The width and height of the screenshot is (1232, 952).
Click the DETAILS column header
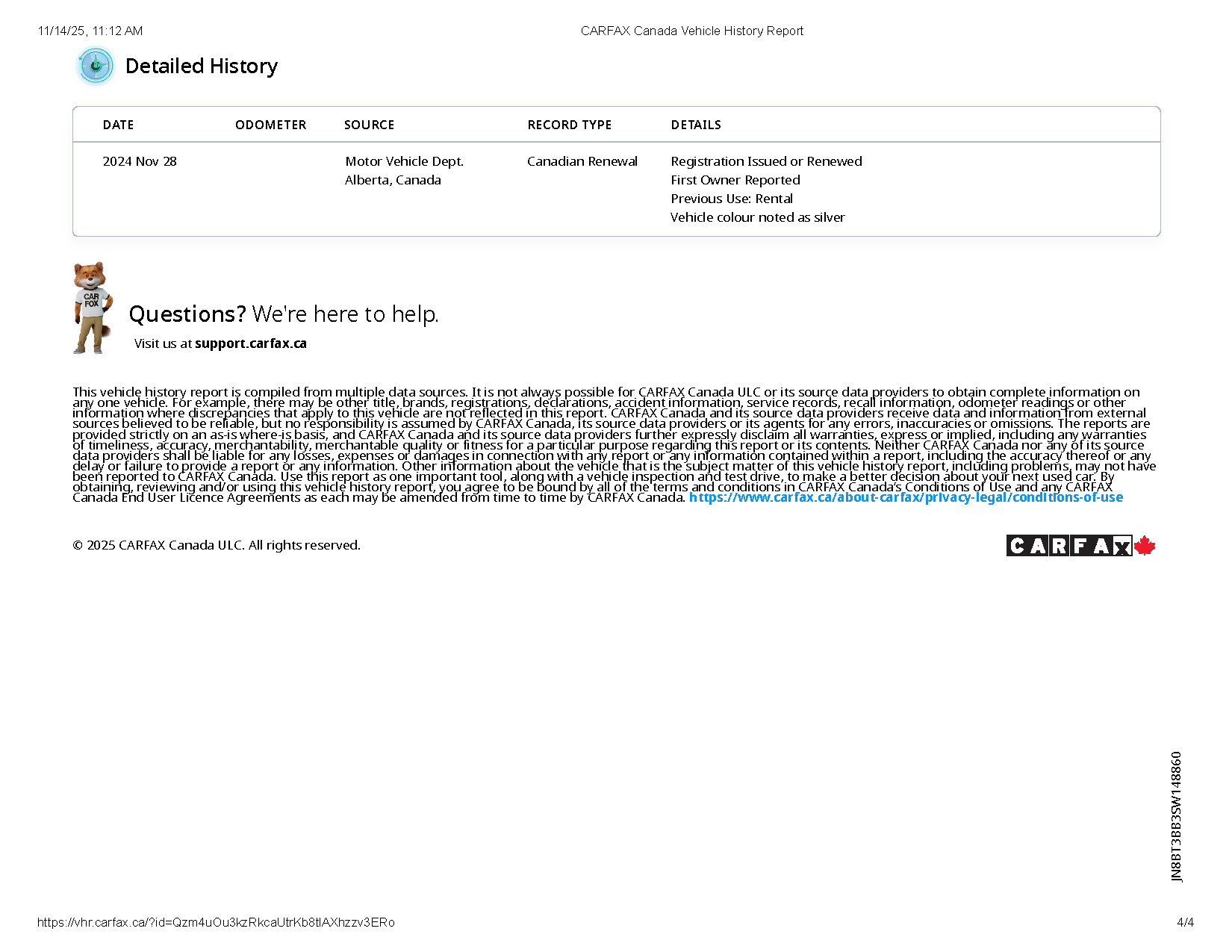[x=695, y=125]
